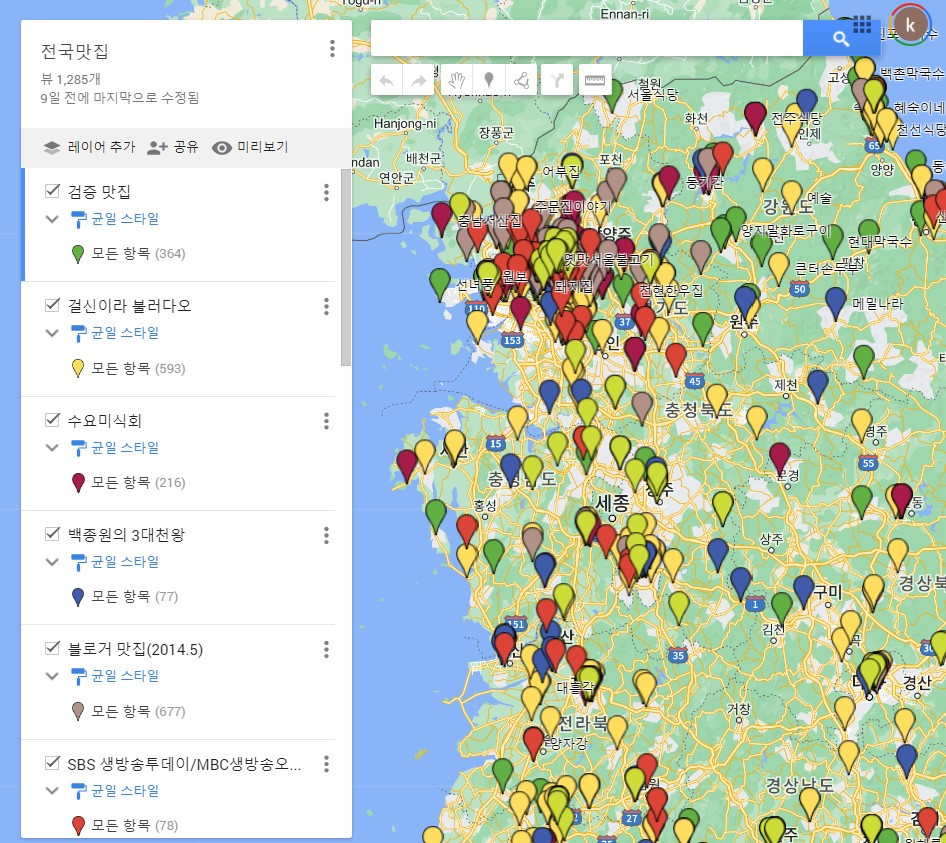Click paint roller icon under 걸신이라 불러다오
The image size is (946, 843).
click(78, 333)
